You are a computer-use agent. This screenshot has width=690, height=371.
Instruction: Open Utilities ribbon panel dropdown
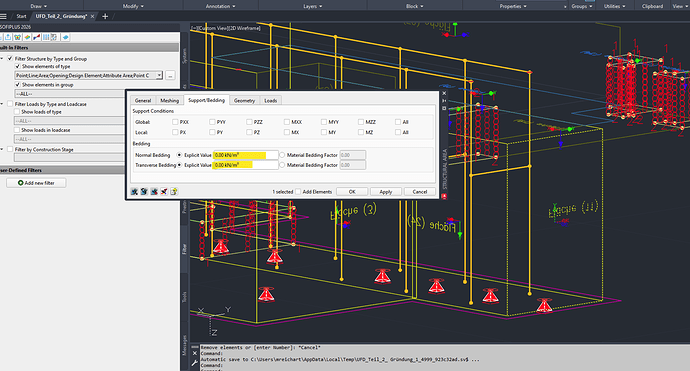614,6
